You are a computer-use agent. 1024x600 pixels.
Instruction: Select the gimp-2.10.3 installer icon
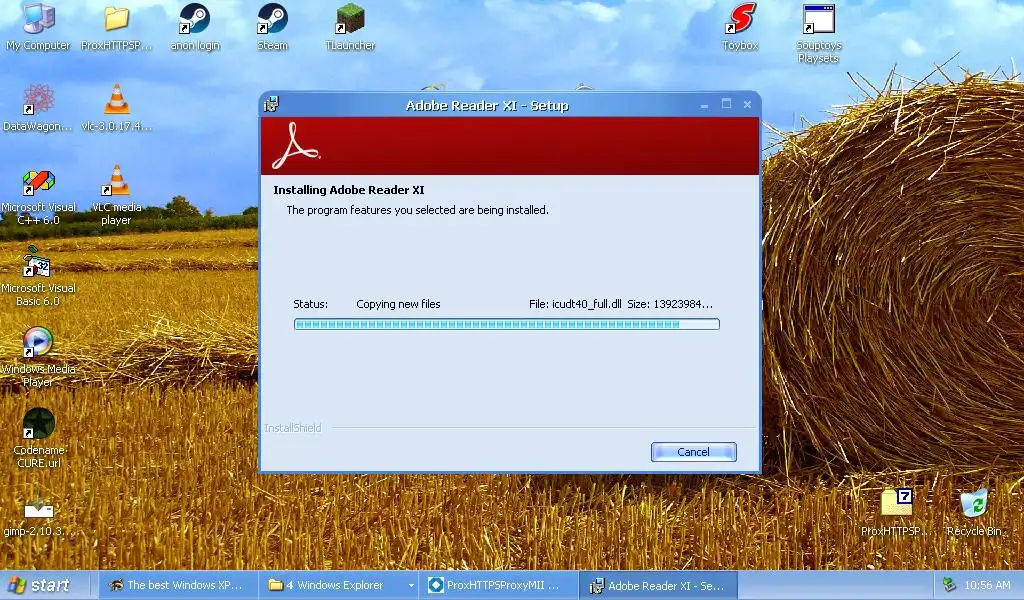pyautogui.click(x=38, y=514)
